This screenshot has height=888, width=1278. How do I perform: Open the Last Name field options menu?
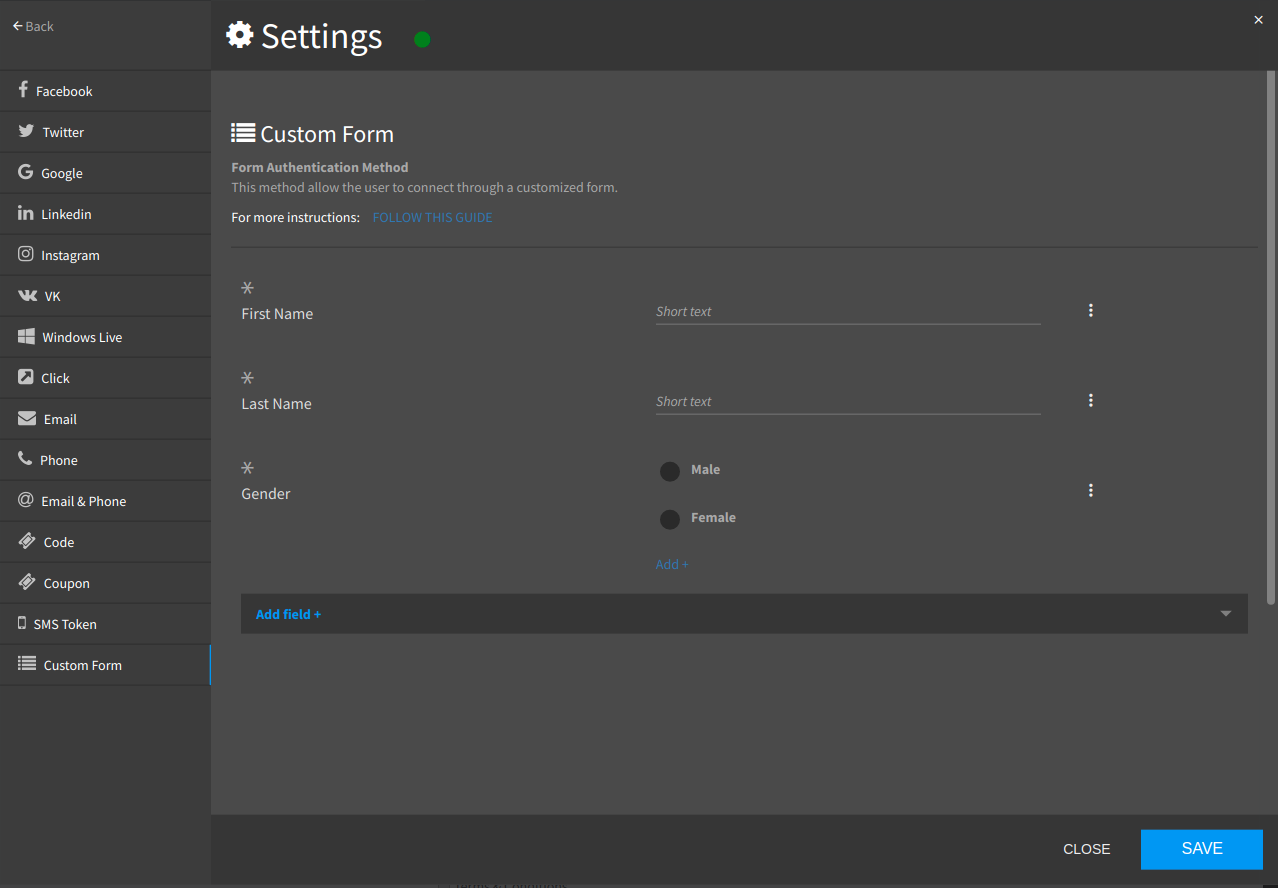point(1091,400)
